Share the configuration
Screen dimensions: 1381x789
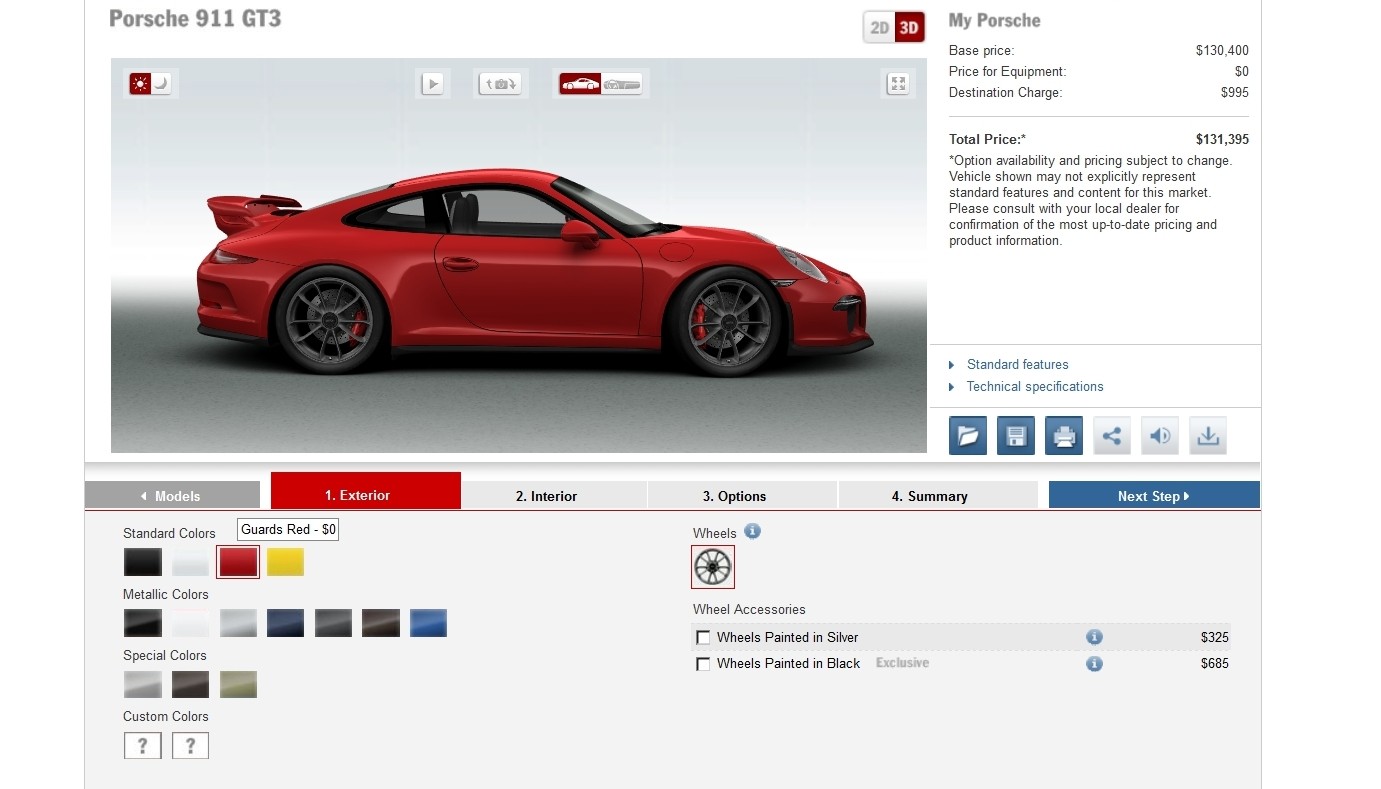[1112, 436]
